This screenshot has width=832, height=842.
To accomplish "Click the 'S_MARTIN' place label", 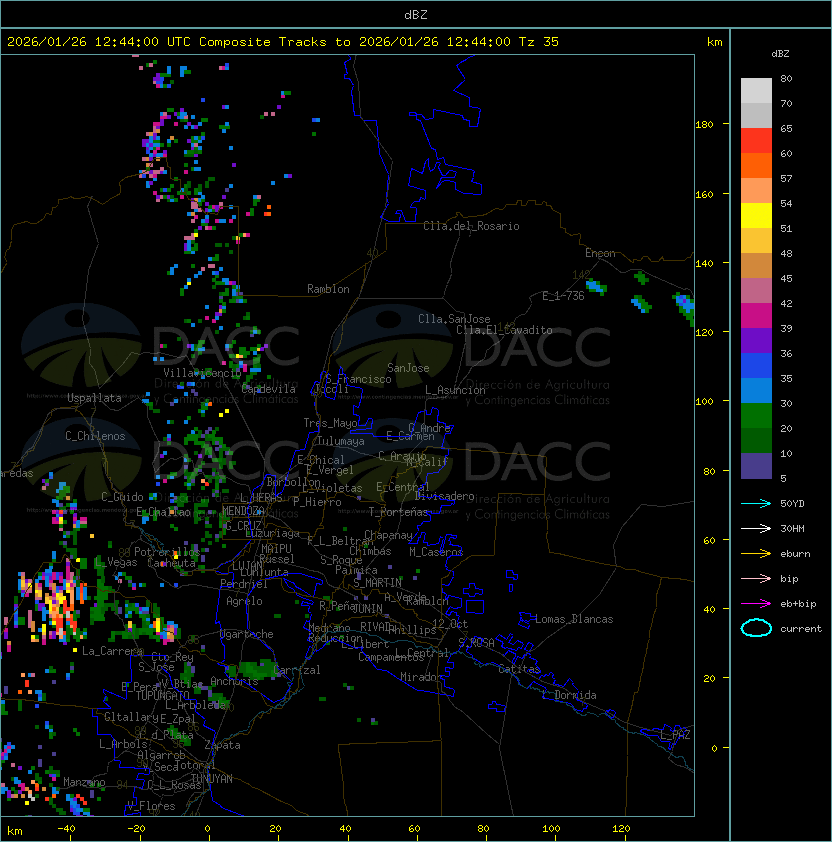I will pyautogui.click(x=377, y=583).
